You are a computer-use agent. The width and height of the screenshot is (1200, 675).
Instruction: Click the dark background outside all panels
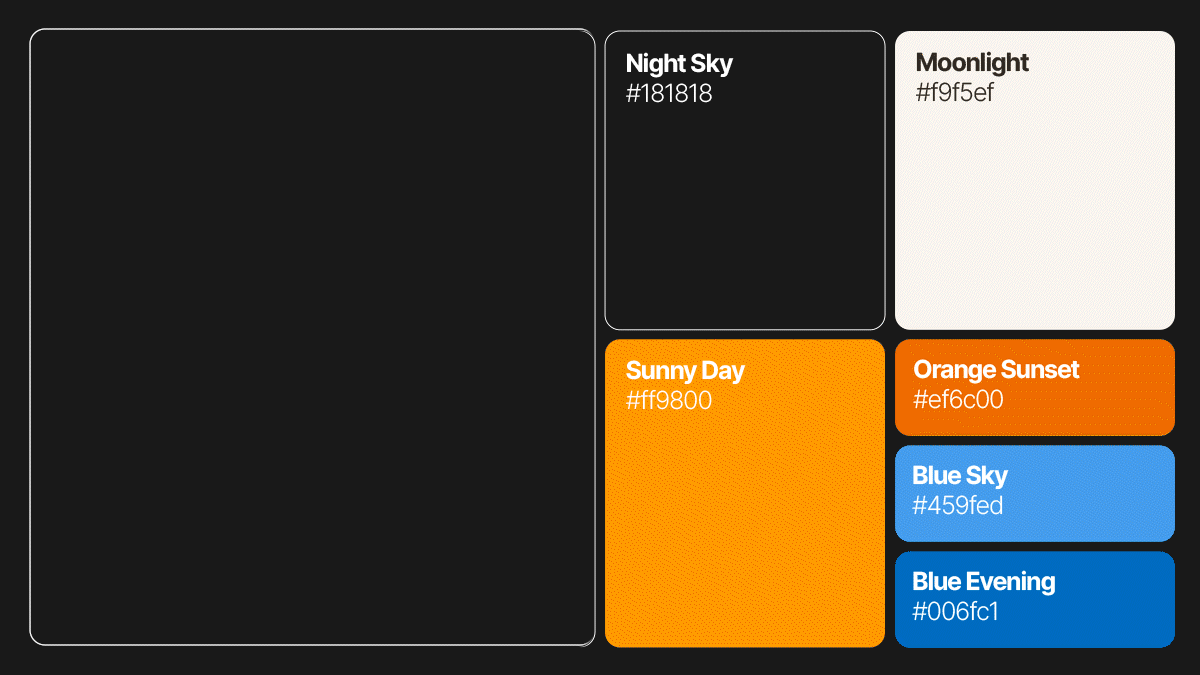[600, 662]
